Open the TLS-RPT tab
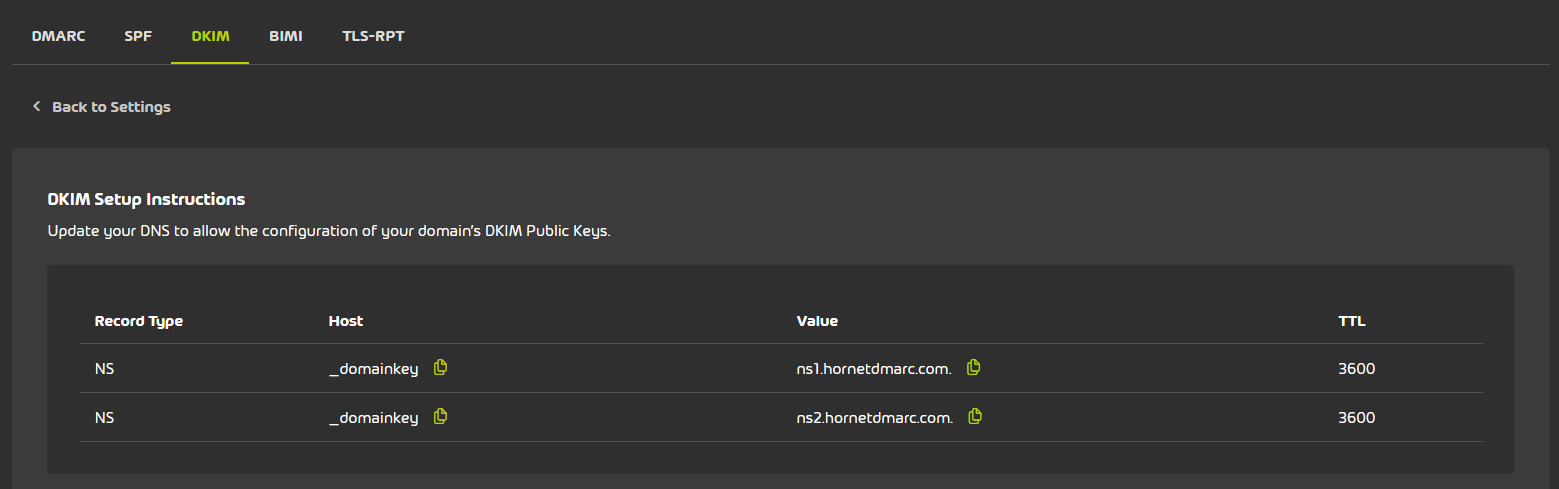Image resolution: width=1559 pixels, height=489 pixels. coord(373,36)
